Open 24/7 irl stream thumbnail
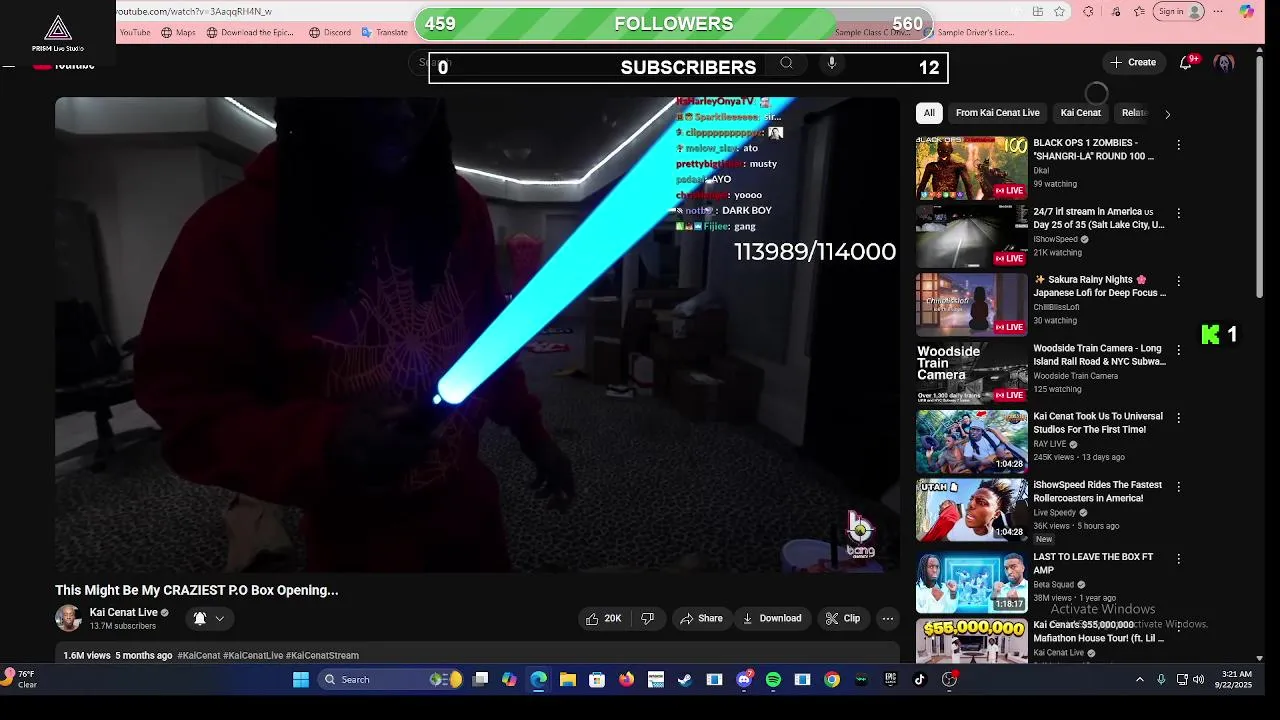1280x720 pixels. [972, 236]
